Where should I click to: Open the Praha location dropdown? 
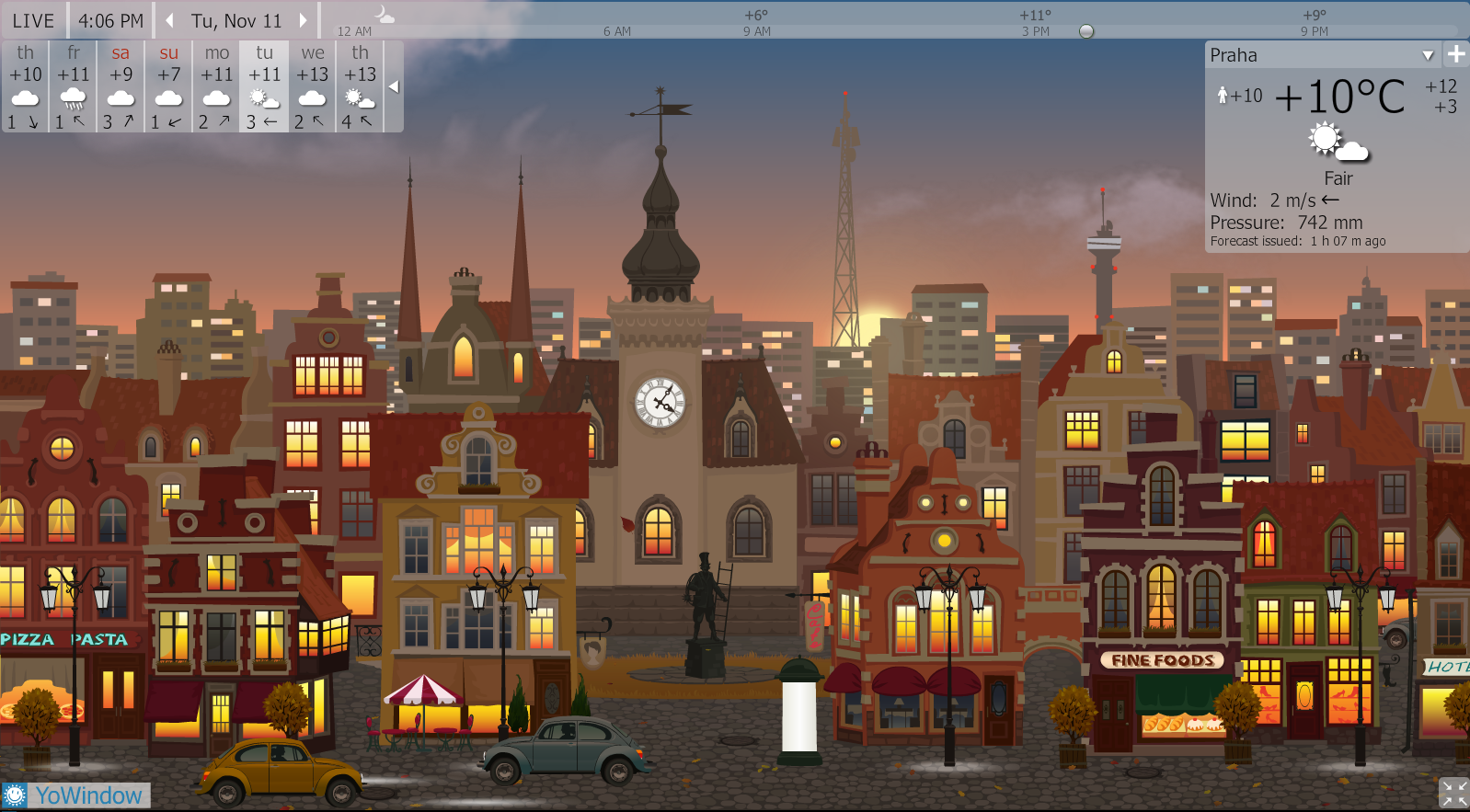coord(1428,55)
